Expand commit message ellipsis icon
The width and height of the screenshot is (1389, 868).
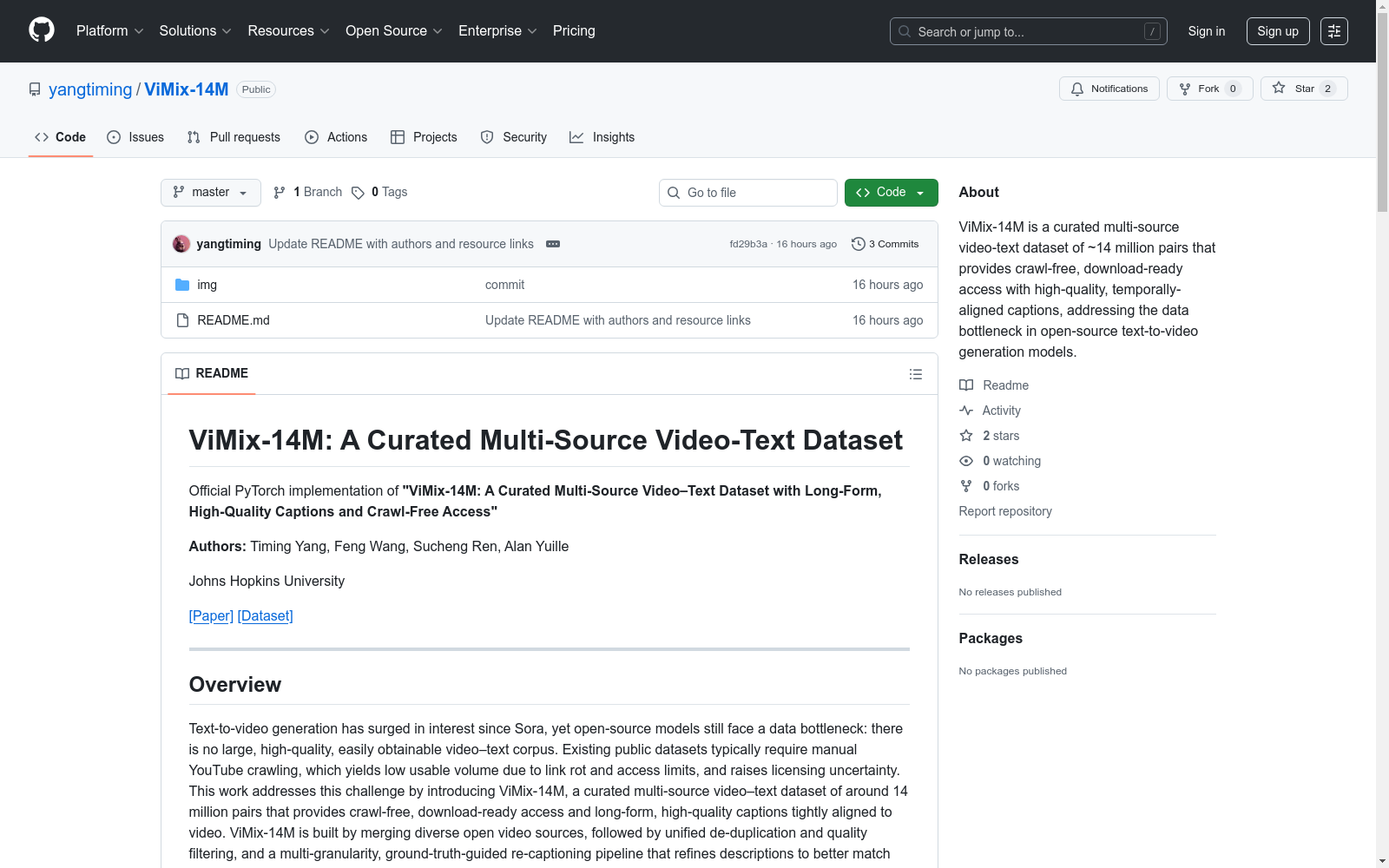click(553, 244)
